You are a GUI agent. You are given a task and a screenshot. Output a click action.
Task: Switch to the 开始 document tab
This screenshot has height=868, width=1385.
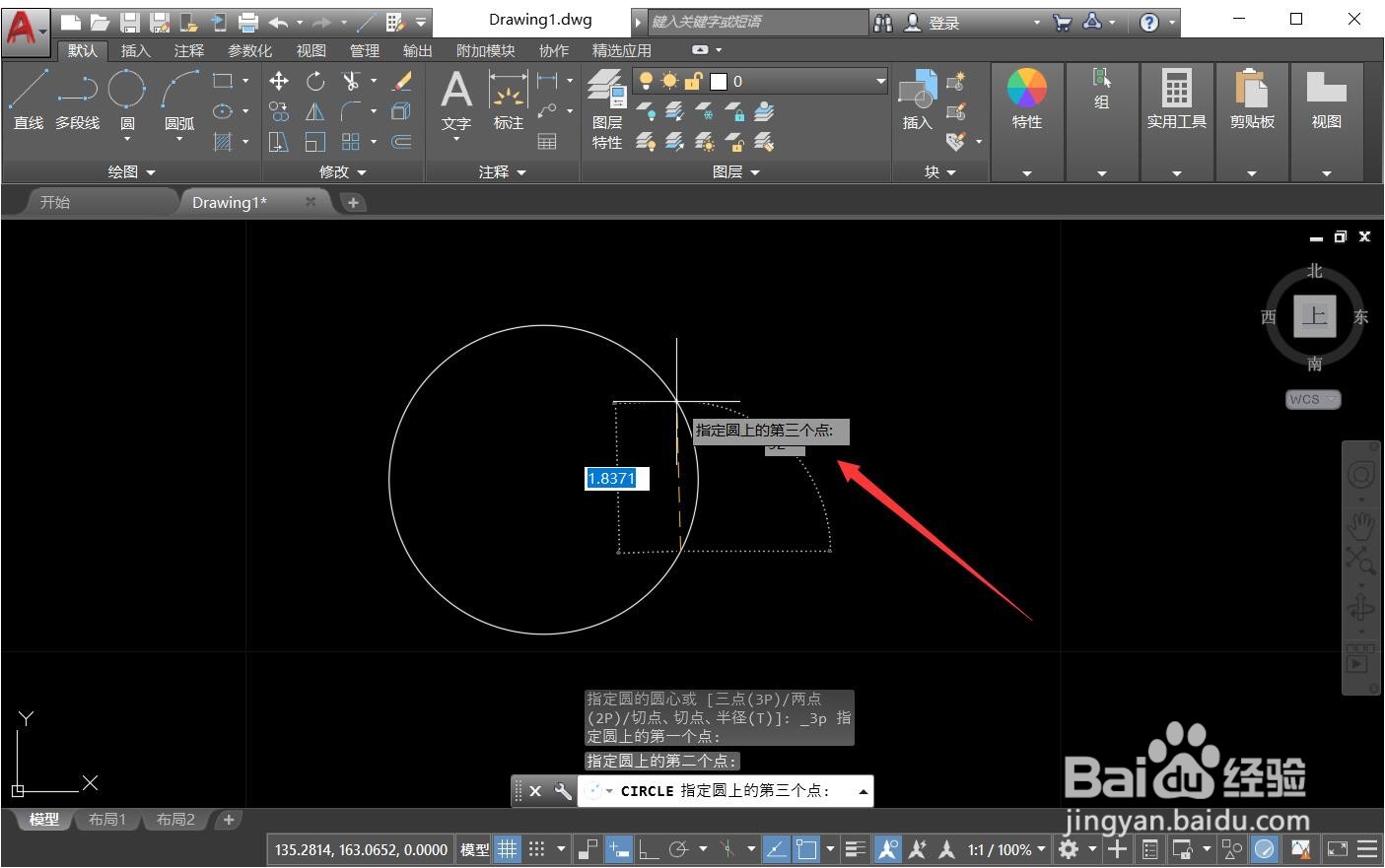55,202
